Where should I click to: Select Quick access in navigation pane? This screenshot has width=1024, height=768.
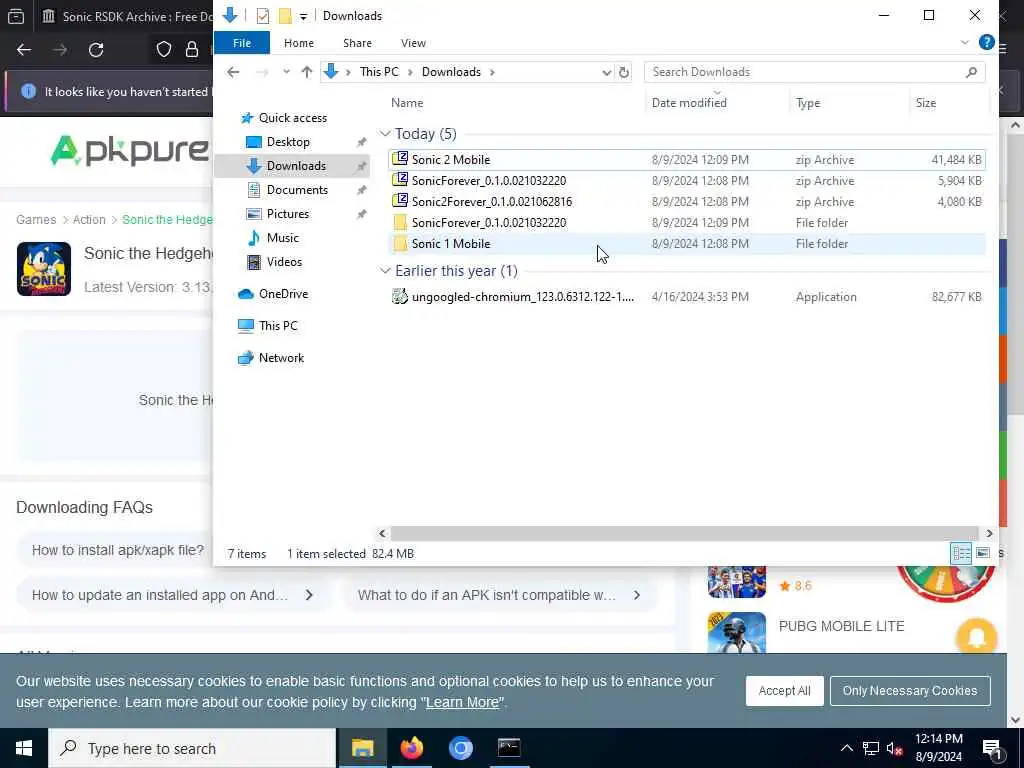(x=292, y=118)
